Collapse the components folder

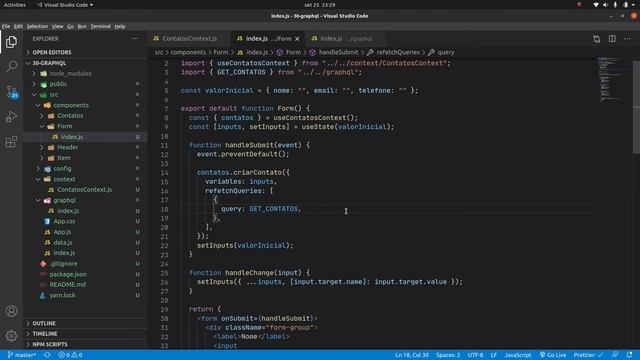pyautogui.click(x=85, y=105)
